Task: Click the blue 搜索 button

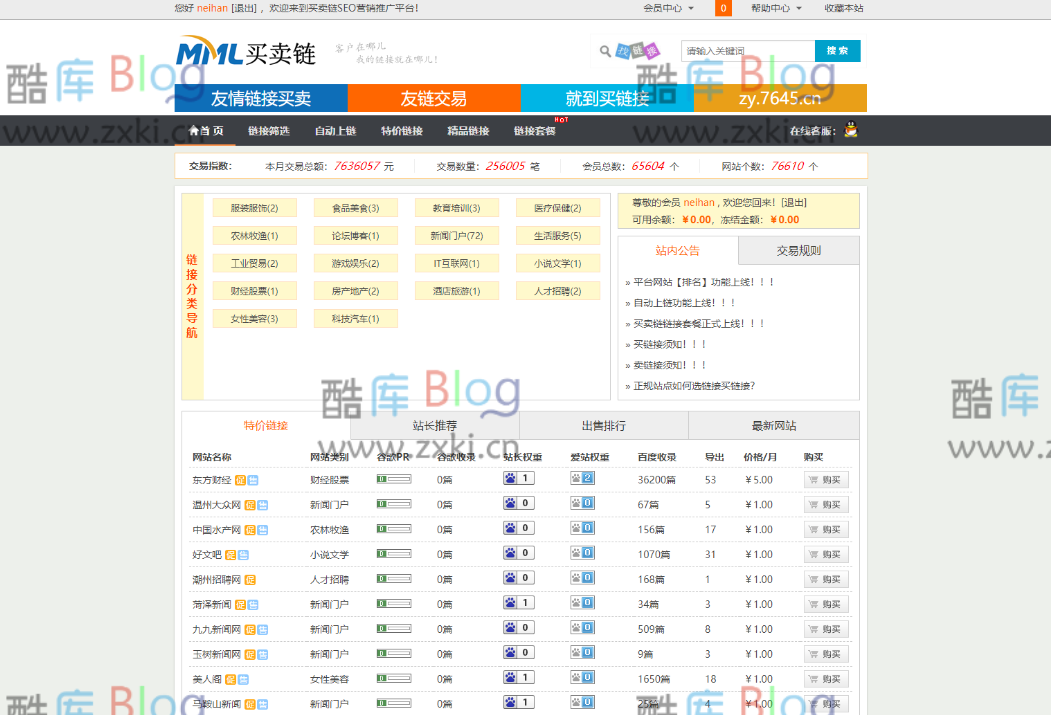Action: coord(837,50)
